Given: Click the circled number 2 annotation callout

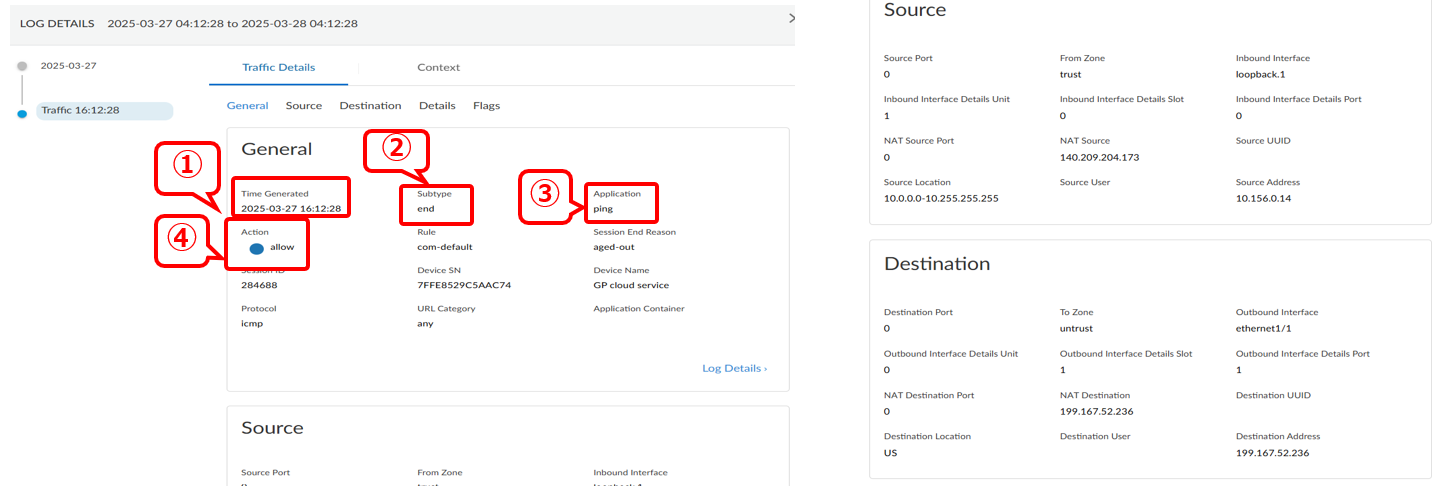Looking at the screenshot, I should (x=395, y=149).
